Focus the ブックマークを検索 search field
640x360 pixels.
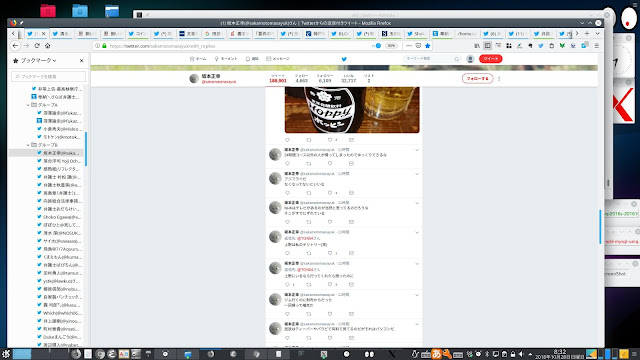click(x=49, y=76)
